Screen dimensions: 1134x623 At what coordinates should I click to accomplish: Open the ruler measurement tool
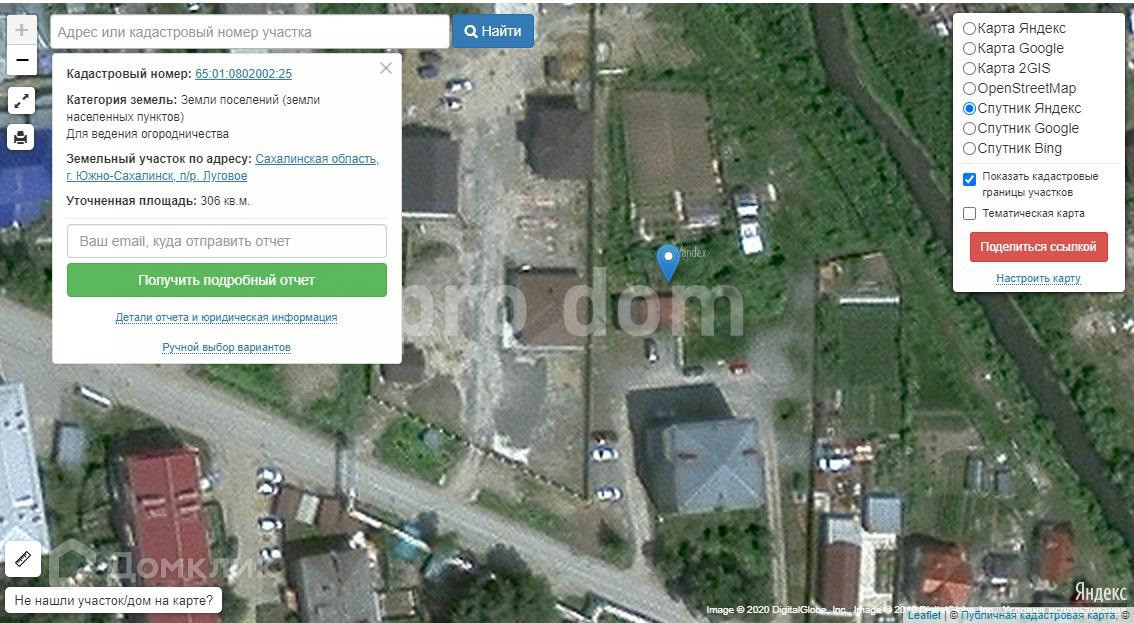(x=22, y=559)
